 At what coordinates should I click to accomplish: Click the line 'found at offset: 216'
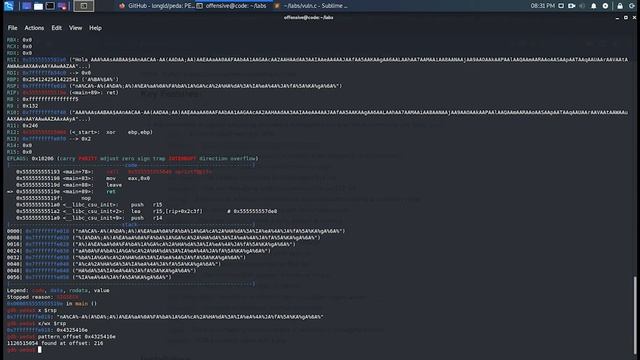point(55,343)
